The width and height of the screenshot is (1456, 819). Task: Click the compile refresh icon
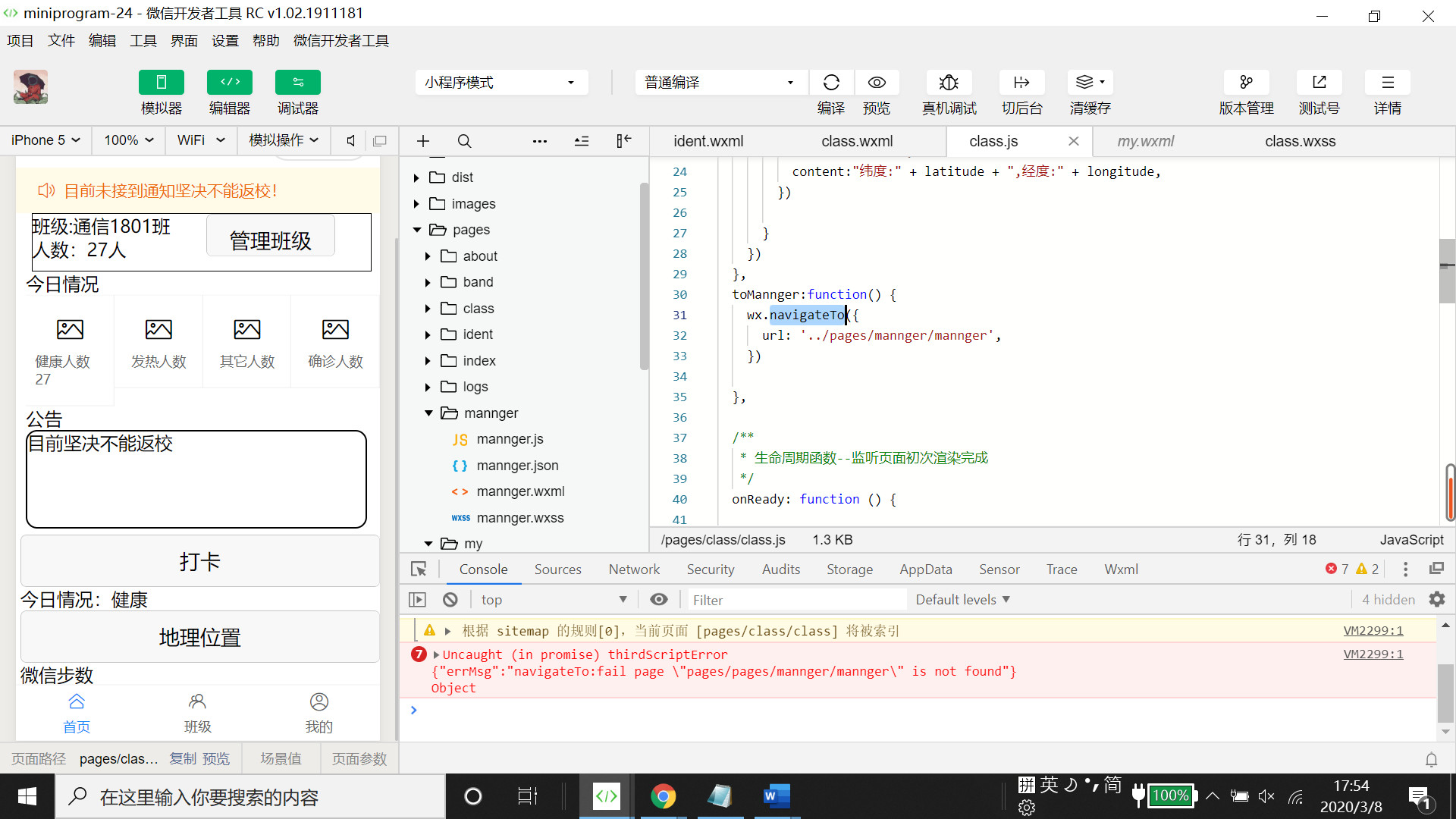click(831, 83)
